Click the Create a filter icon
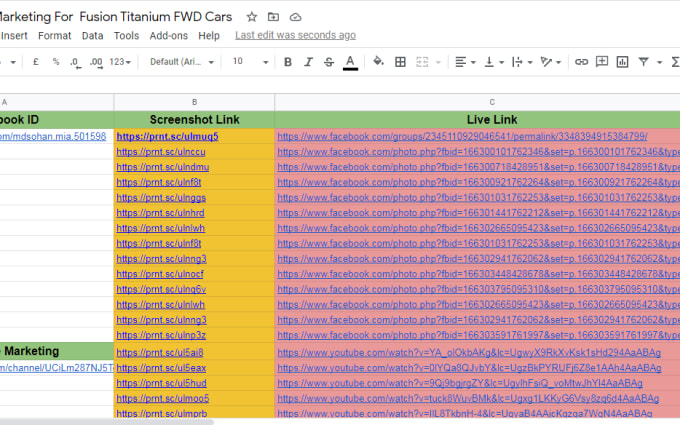Screen dimensions: 680x425 (x=644, y=62)
